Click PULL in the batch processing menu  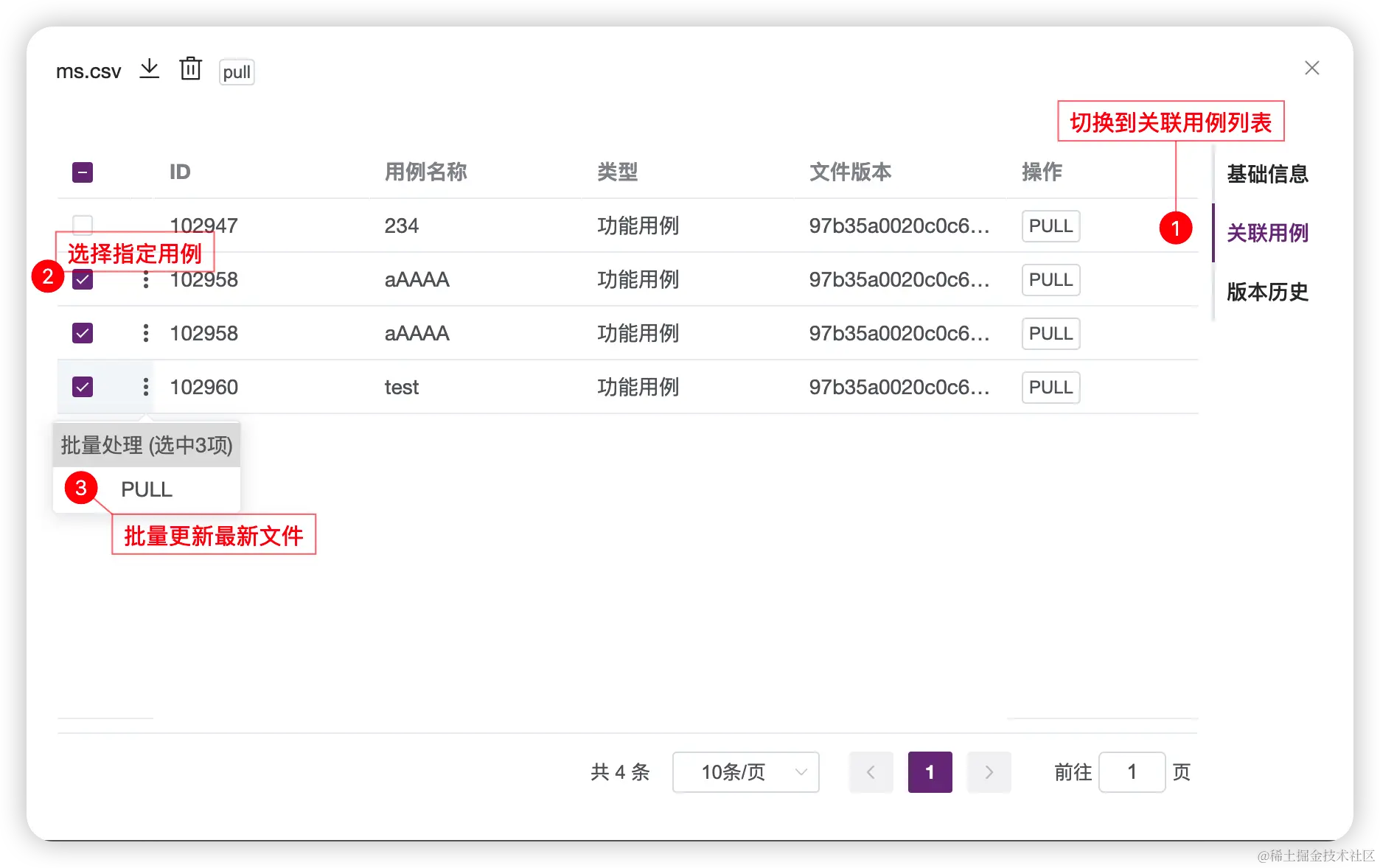(x=146, y=489)
